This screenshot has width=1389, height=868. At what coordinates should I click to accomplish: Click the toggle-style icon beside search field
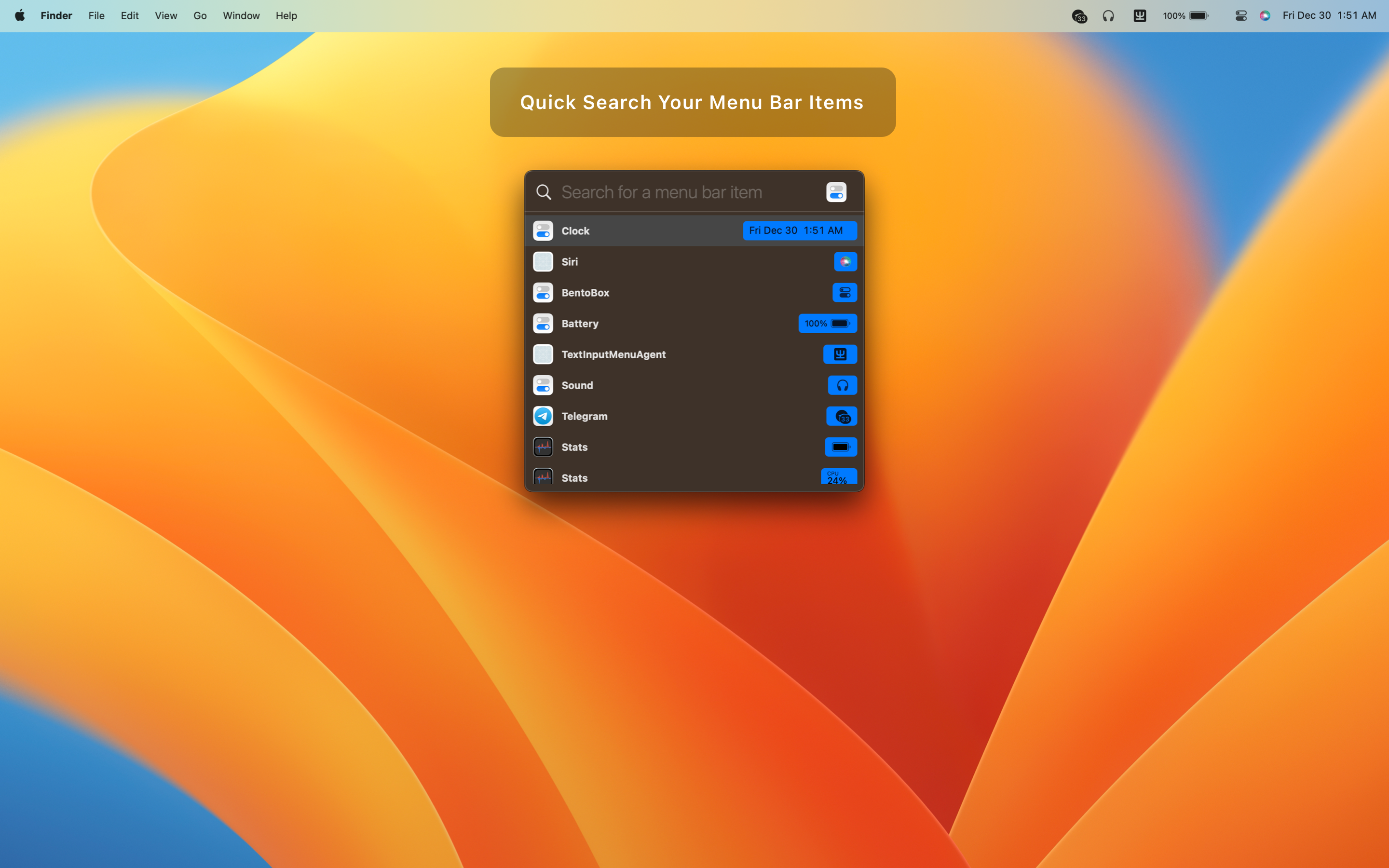point(836,192)
